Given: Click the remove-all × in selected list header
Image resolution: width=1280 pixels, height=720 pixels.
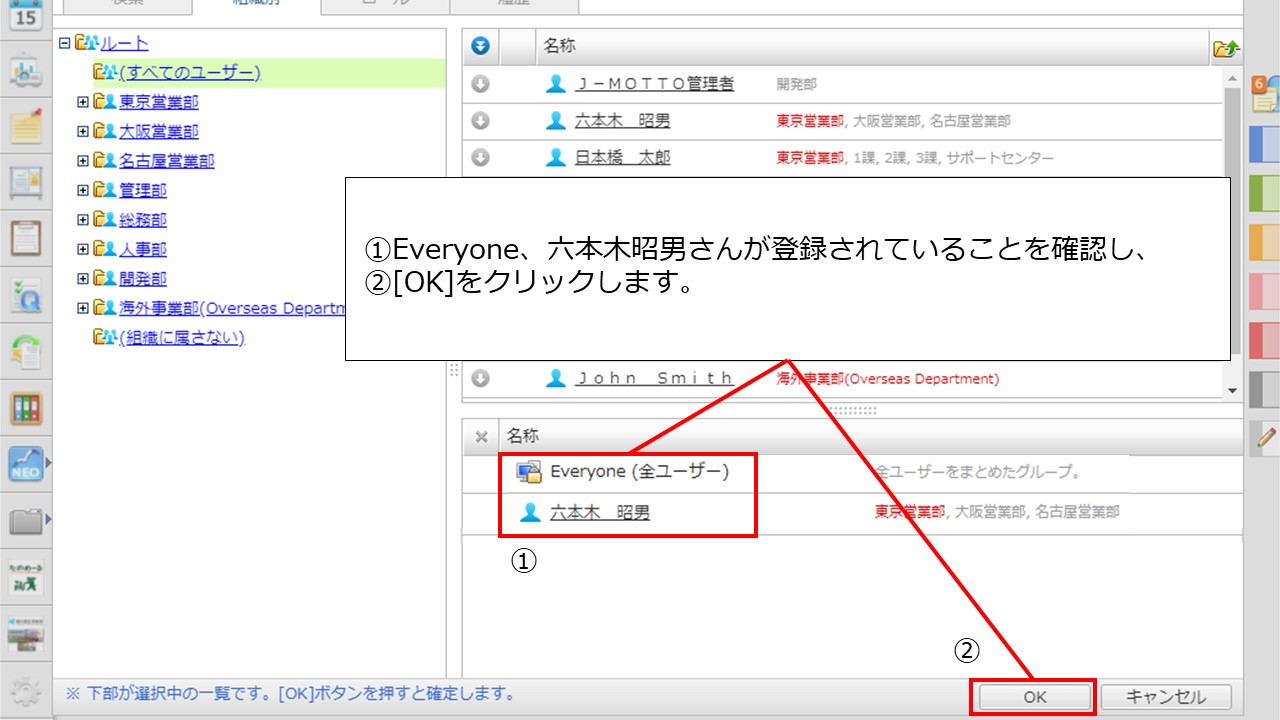Looking at the screenshot, I should [x=481, y=436].
